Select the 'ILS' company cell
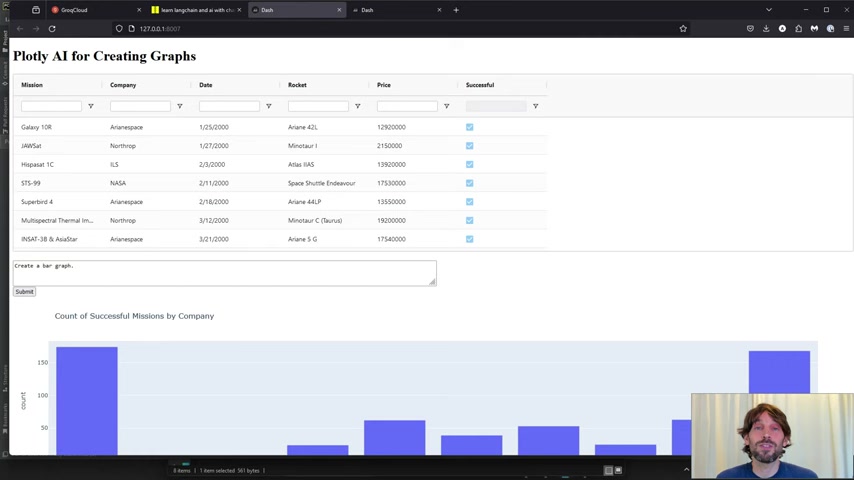This screenshot has height=480, width=854. 114,165
